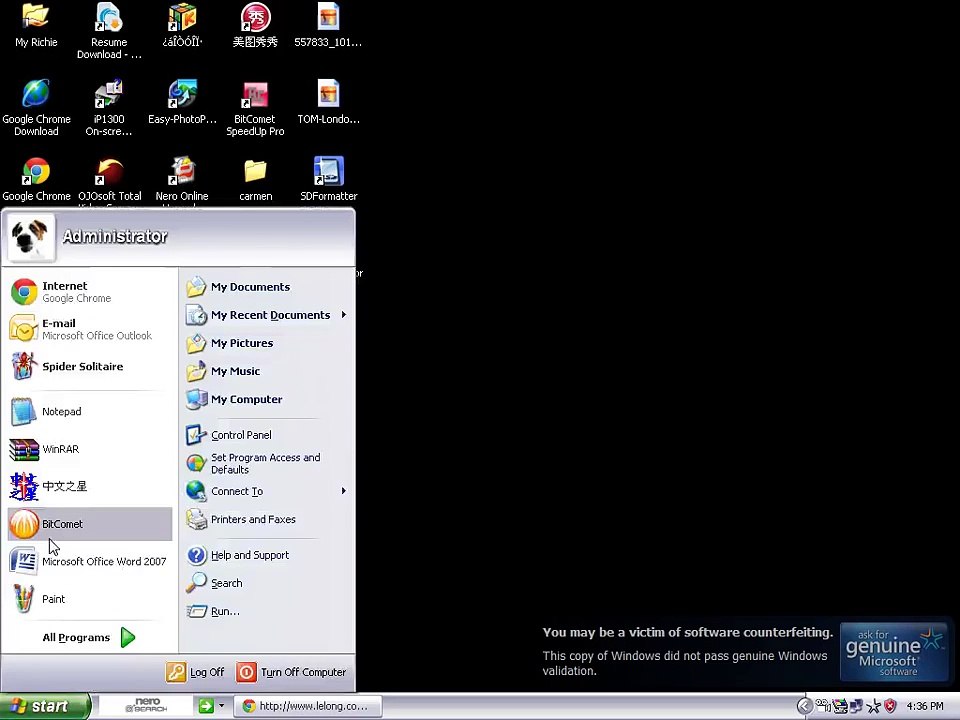Click the red security shield tray icon
This screenshot has width=960, height=720.
coord(890,707)
